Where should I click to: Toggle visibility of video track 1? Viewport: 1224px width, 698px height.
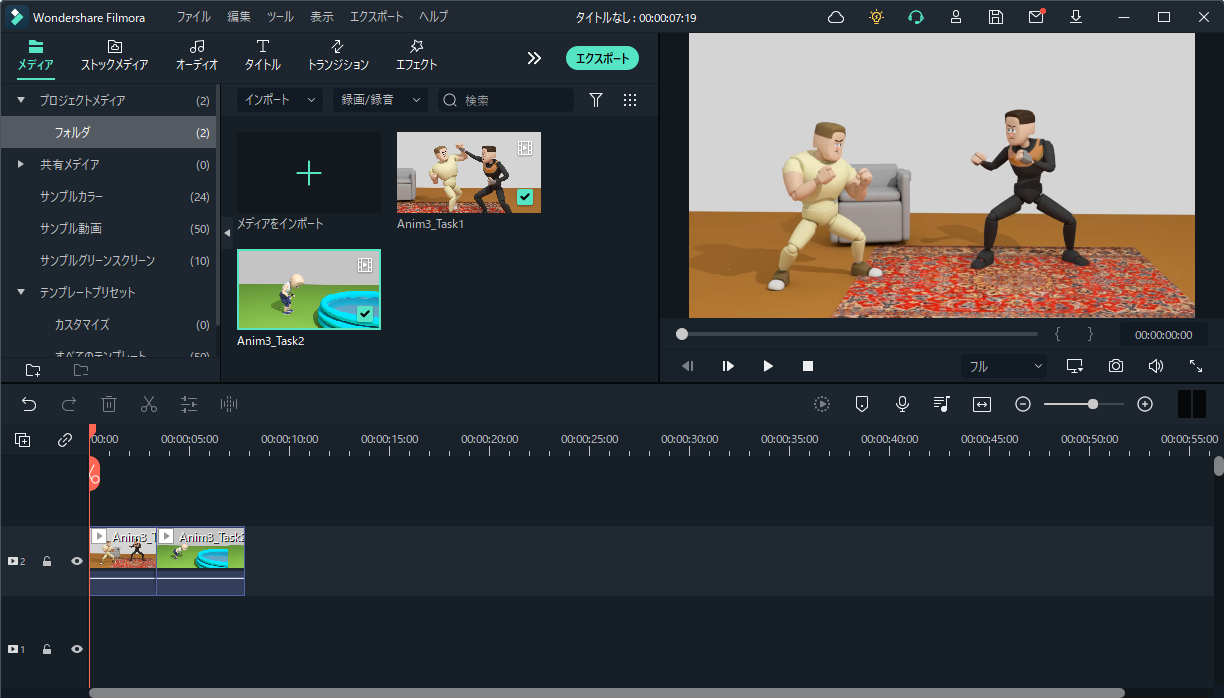point(77,649)
